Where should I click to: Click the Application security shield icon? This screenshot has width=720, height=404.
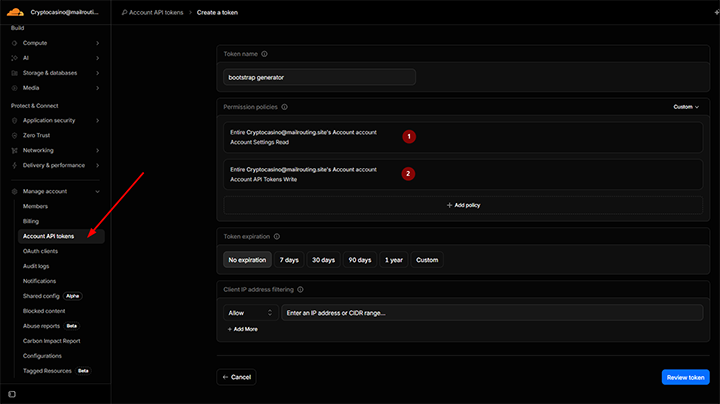(14, 121)
